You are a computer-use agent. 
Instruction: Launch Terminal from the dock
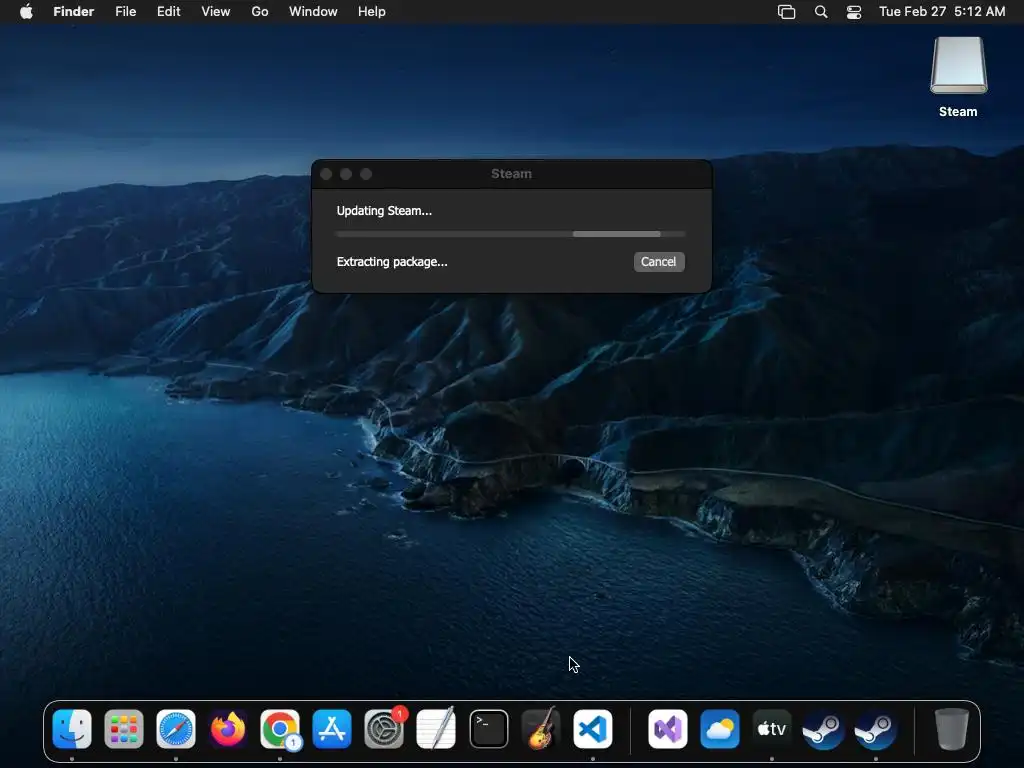tap(488, 729)
